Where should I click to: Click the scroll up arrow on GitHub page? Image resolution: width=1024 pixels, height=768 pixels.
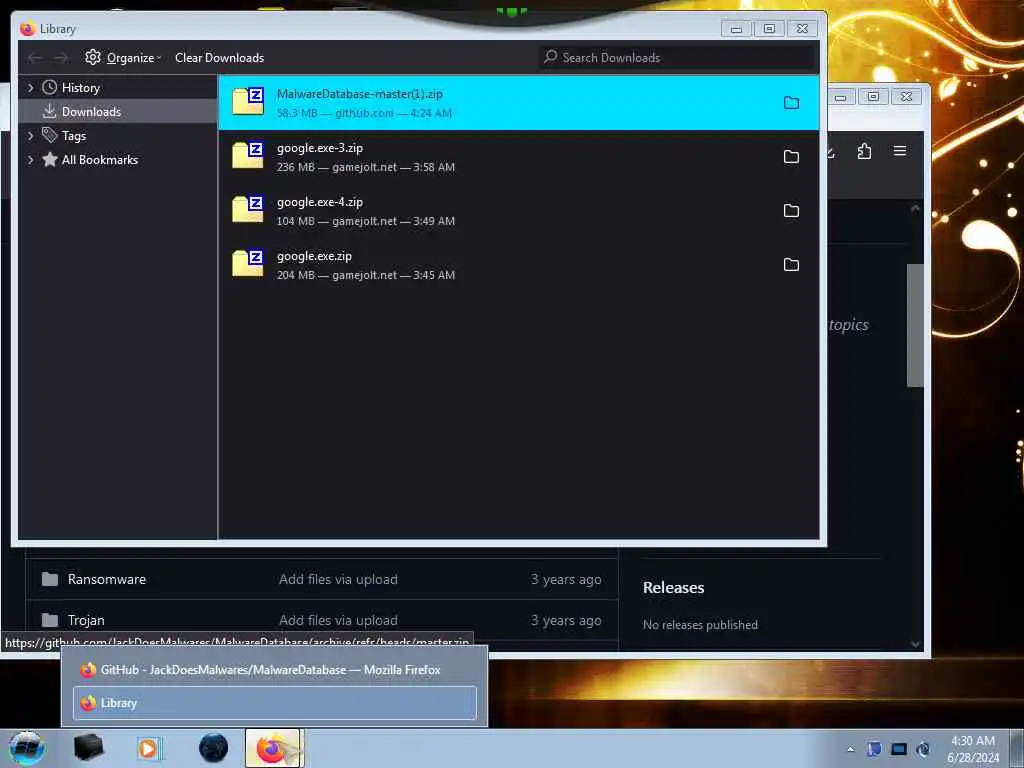pos(916,209)
